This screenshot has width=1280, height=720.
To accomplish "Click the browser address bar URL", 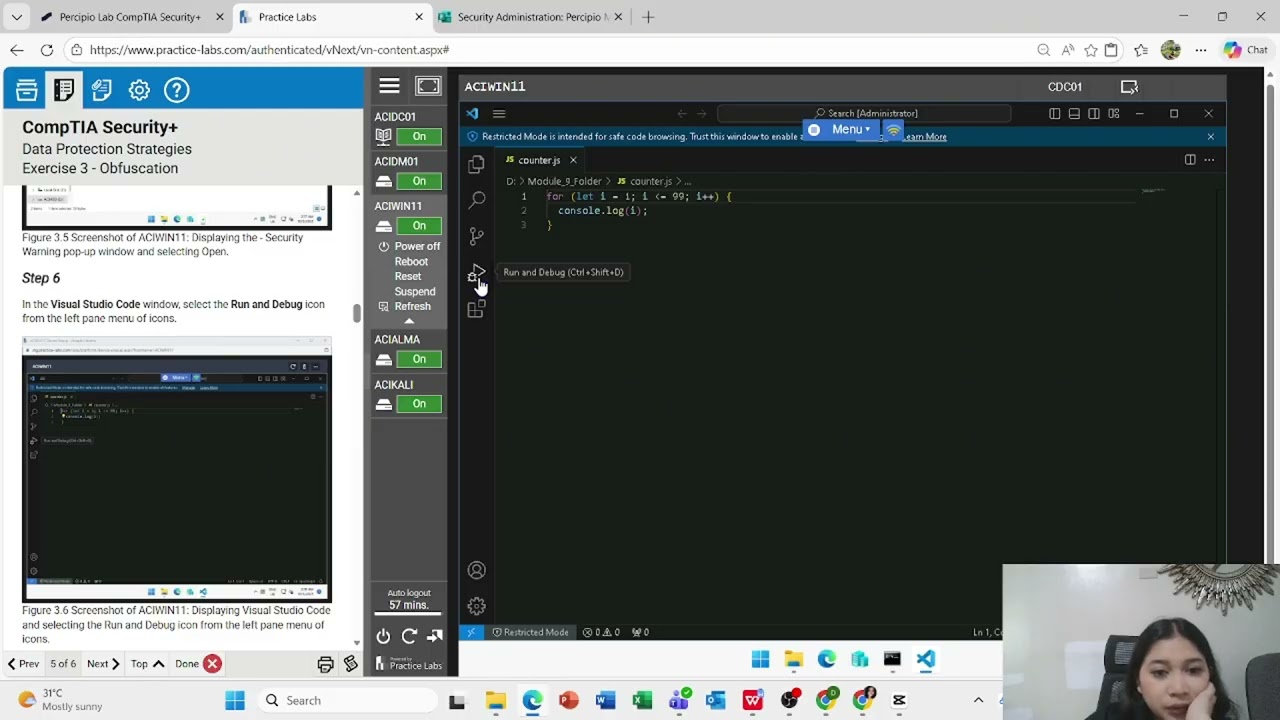I will click(269, 50).
